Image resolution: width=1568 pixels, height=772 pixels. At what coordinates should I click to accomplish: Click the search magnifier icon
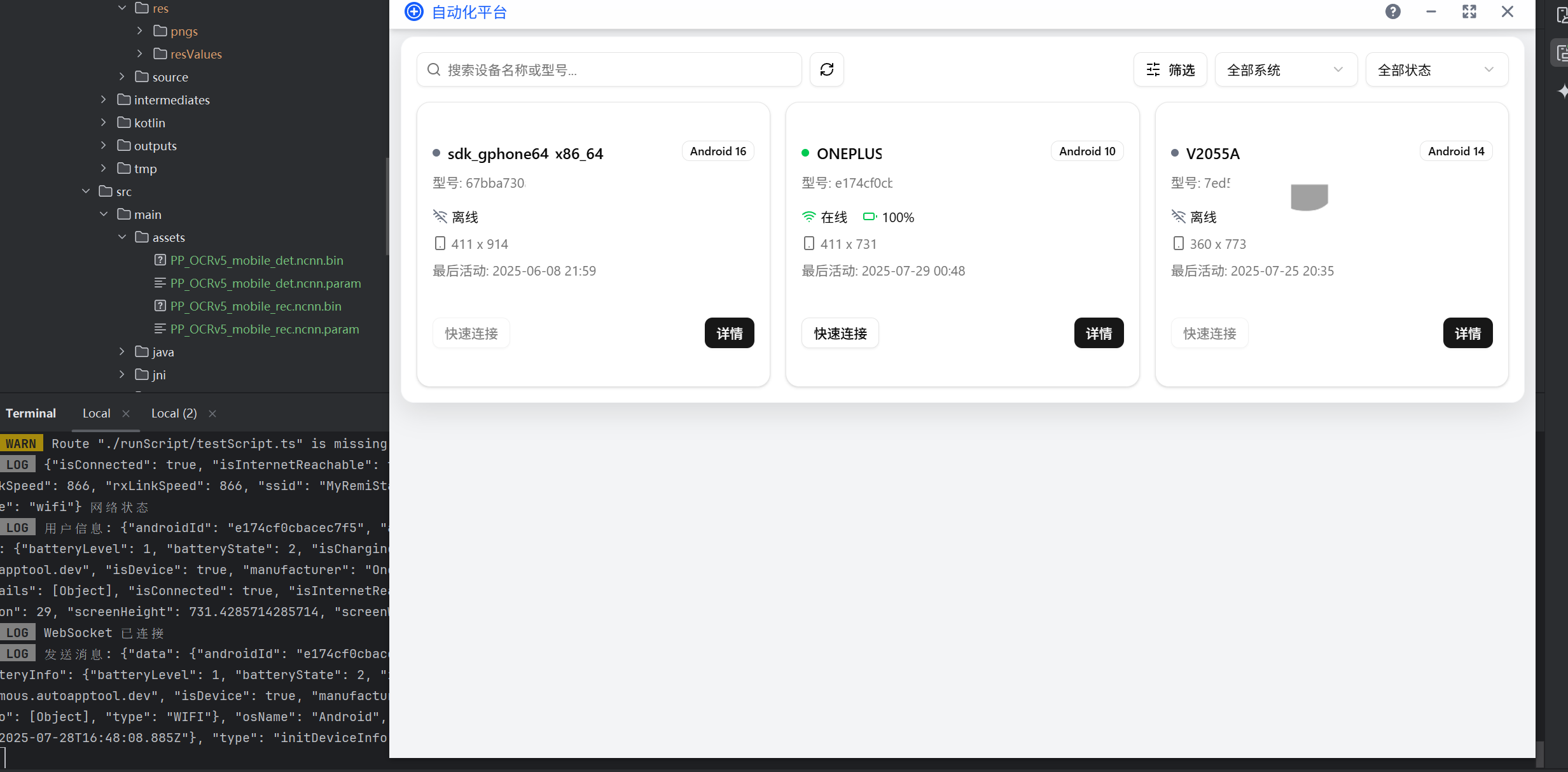click(434, 69)
